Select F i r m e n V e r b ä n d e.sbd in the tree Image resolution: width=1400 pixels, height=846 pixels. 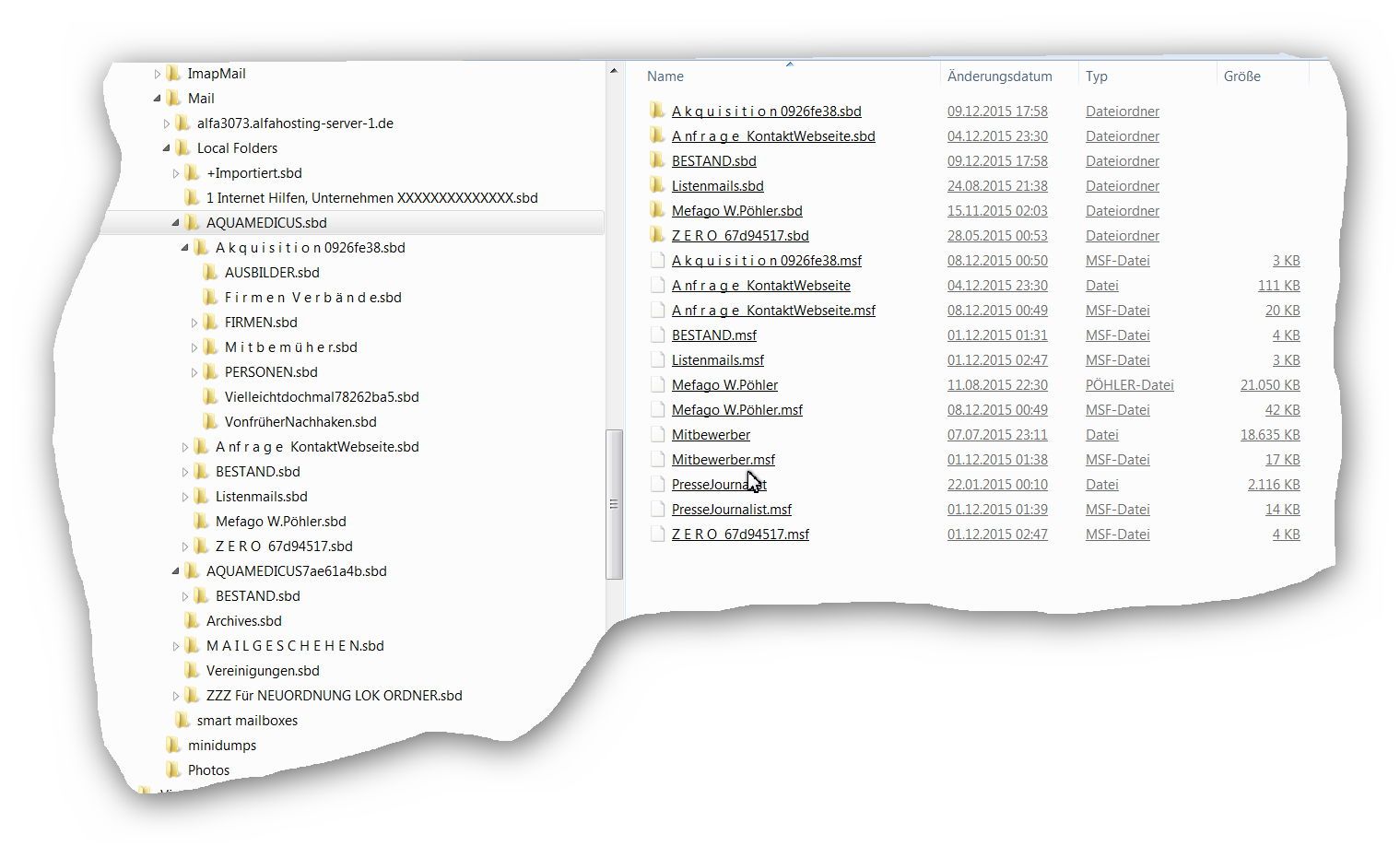[313, 297]
